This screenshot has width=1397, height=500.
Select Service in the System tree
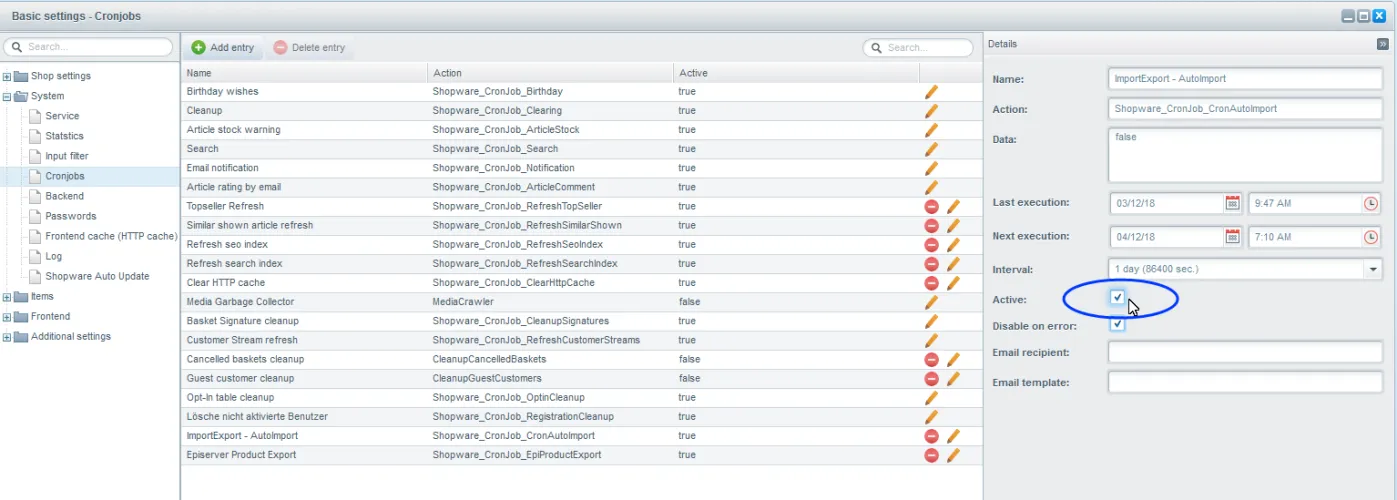pos(62,116)
